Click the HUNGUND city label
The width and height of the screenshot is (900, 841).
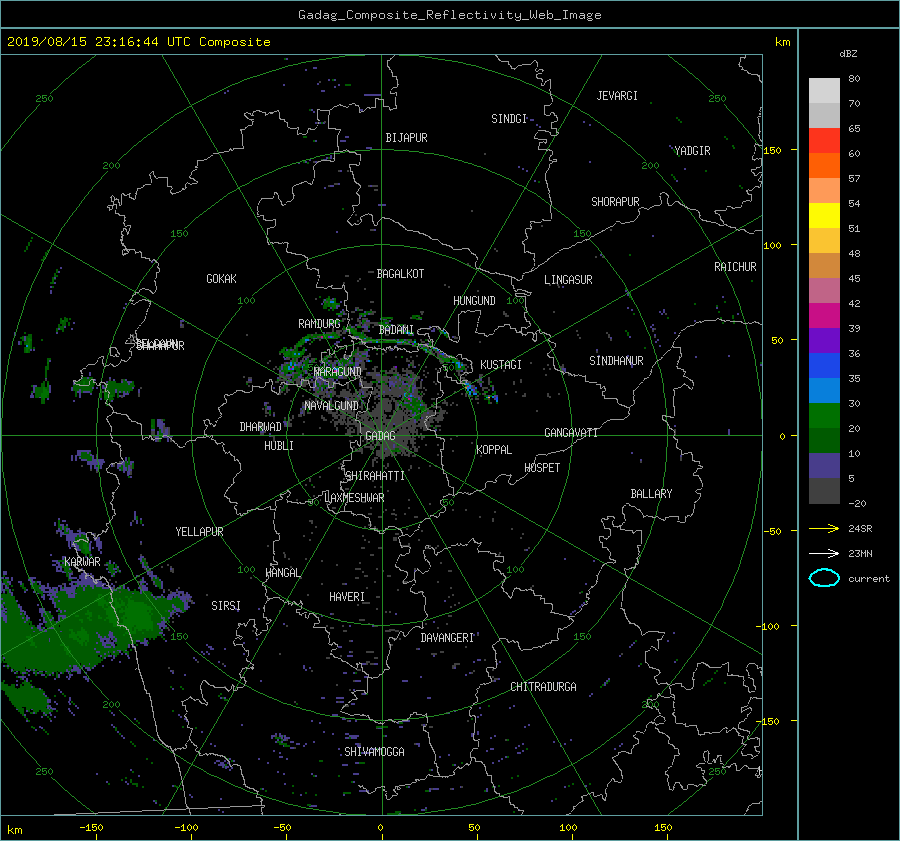click(x=474, y=301)
